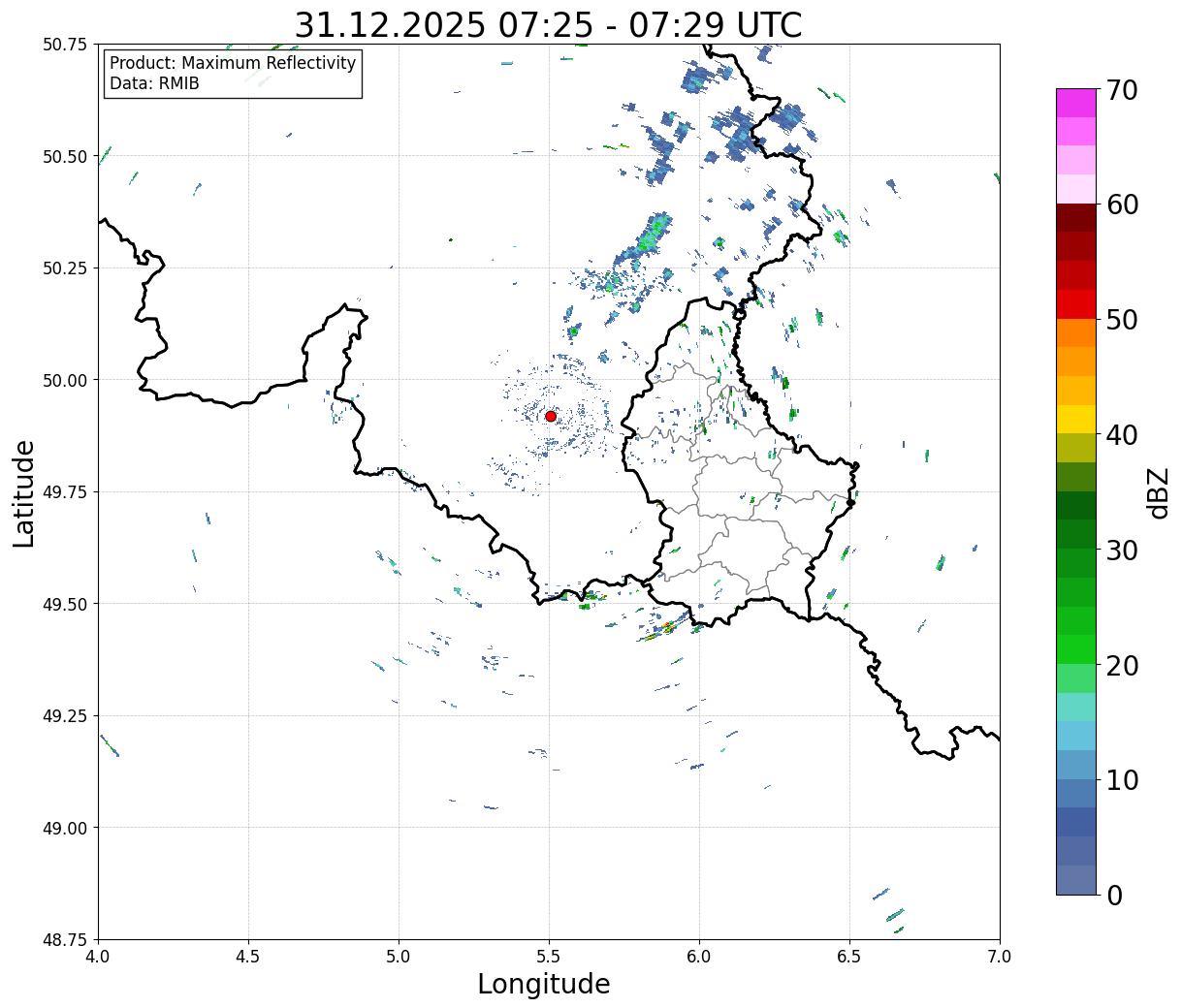
Task: Click the latitude tick label 49.00
Action: point(65,828)
